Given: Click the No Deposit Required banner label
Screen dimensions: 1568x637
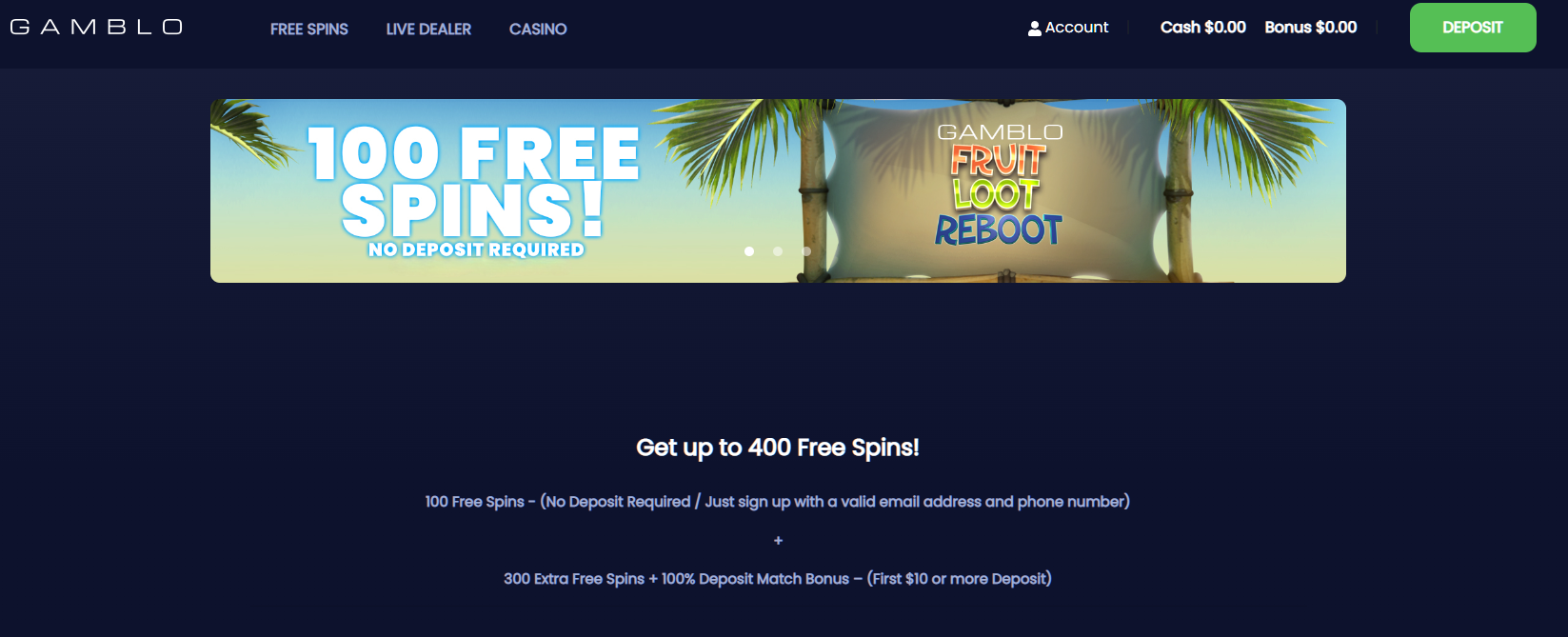Looking at the screenshot, I should coord(476,249).
